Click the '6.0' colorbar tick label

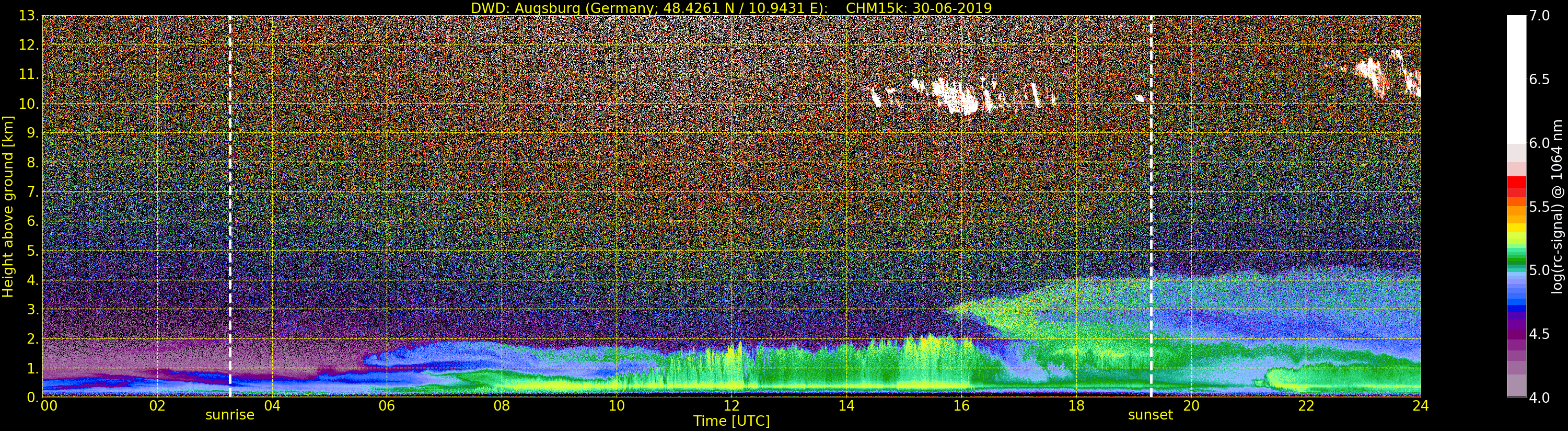pyautogui.click(x=1539, y=143)
